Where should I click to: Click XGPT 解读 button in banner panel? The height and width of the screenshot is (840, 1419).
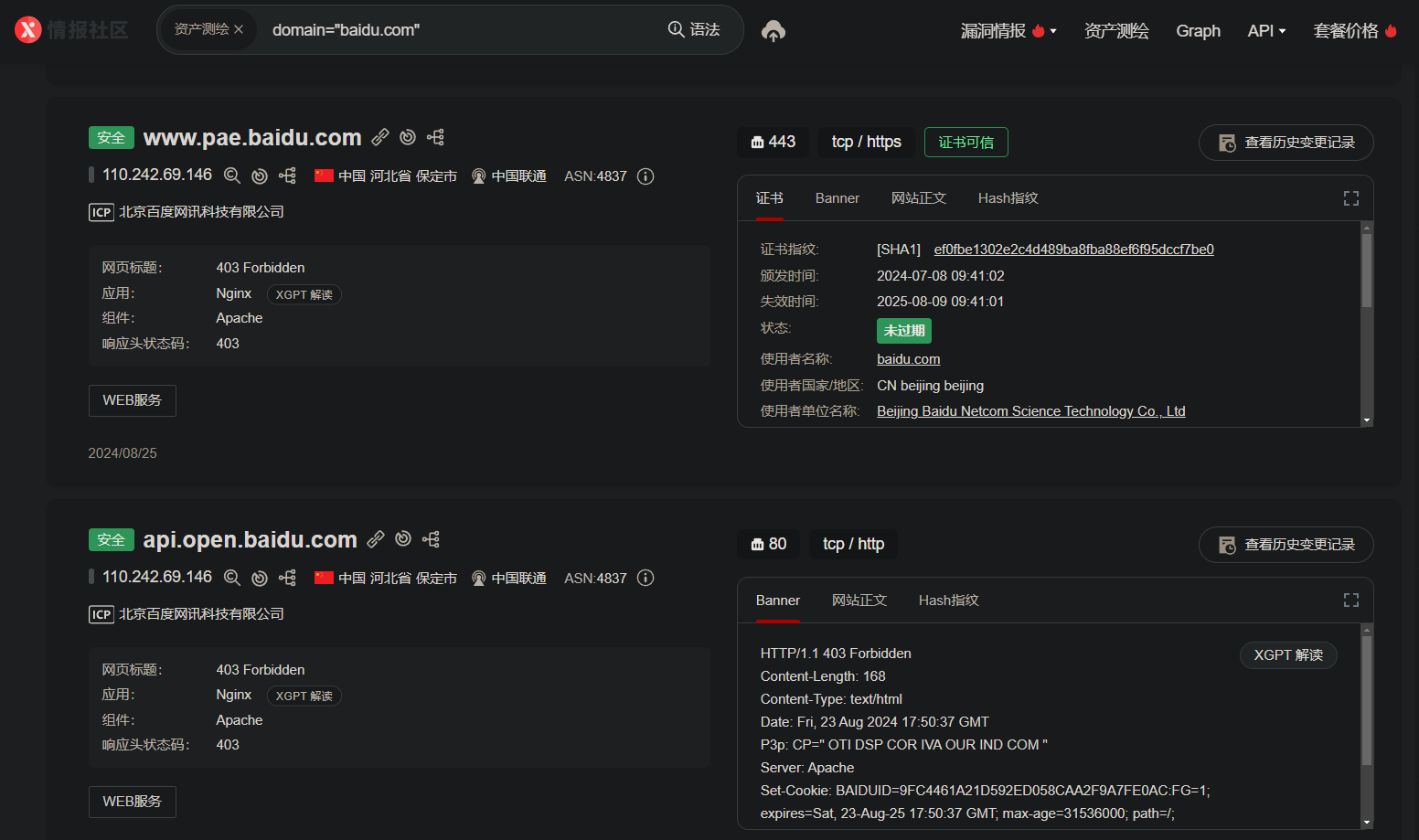[x=1288, y=655]
